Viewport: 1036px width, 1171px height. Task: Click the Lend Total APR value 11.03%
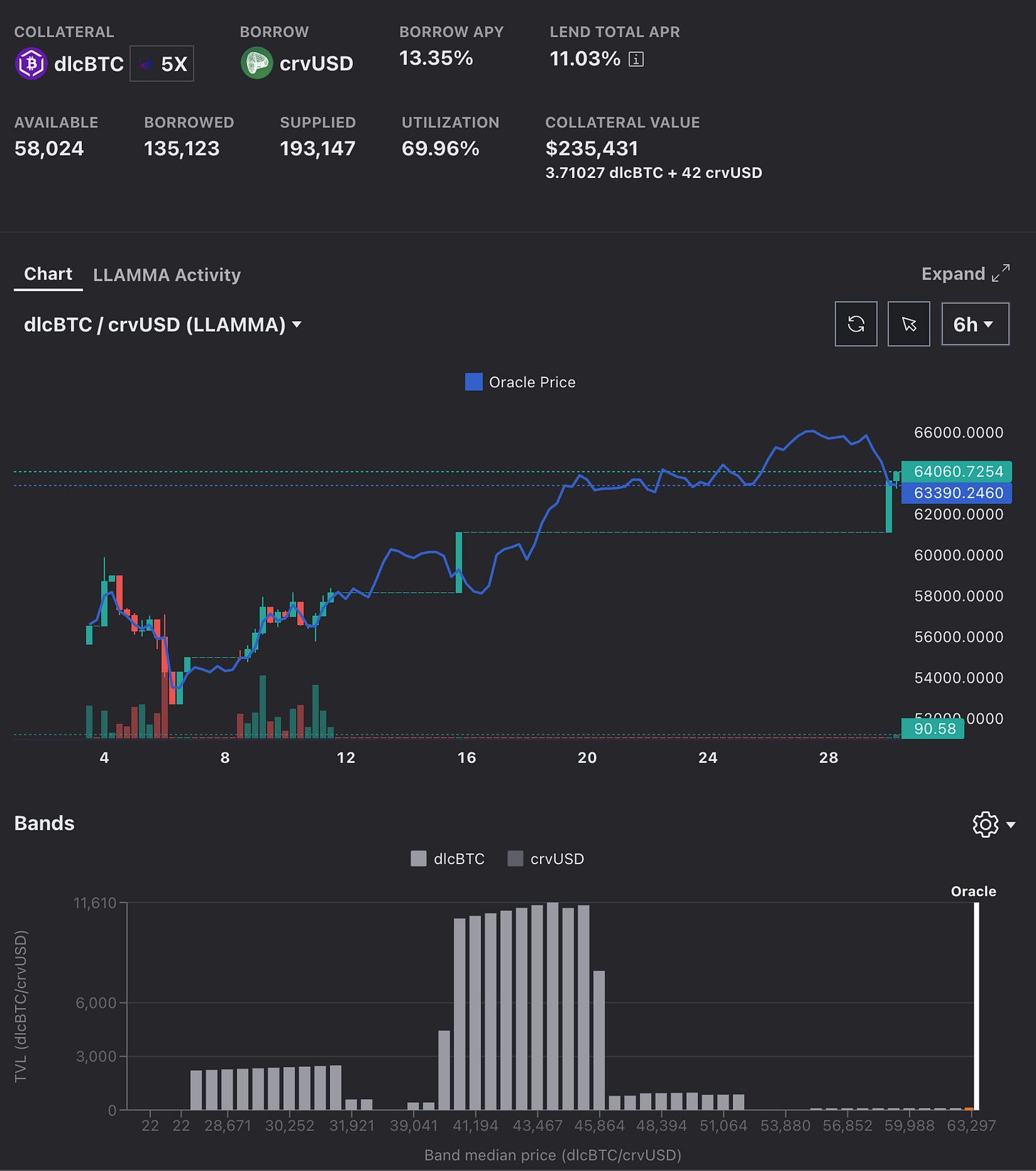pos(585,58)
